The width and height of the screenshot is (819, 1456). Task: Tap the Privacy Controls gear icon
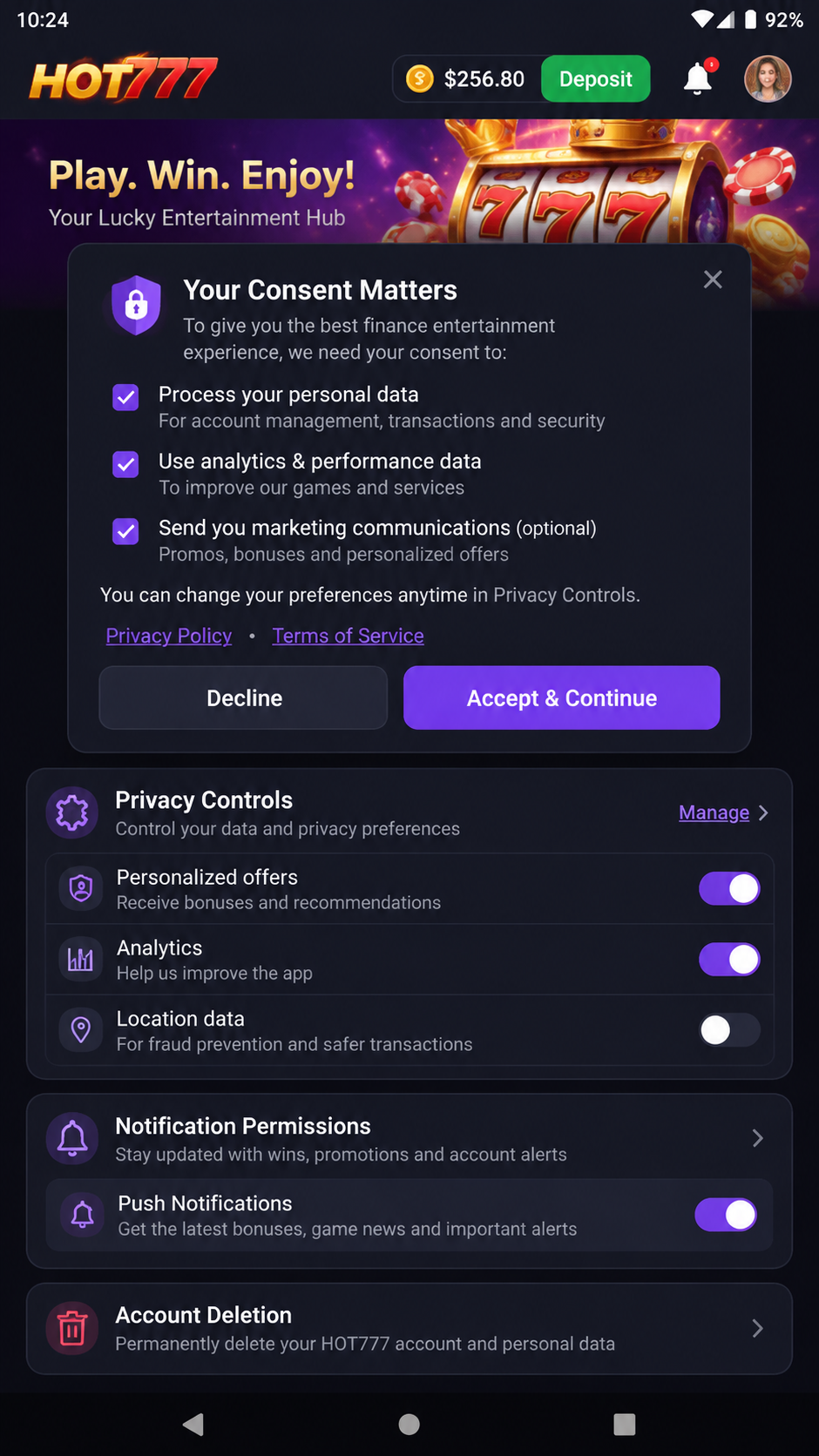click(72, 812)
